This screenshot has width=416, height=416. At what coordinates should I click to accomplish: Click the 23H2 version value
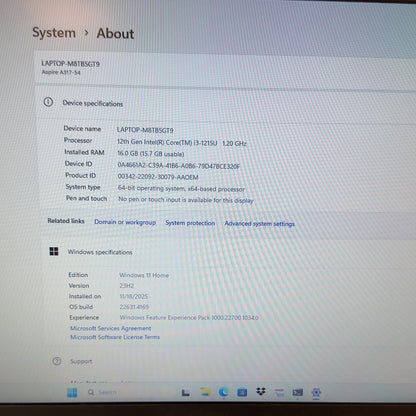point(127,286)
